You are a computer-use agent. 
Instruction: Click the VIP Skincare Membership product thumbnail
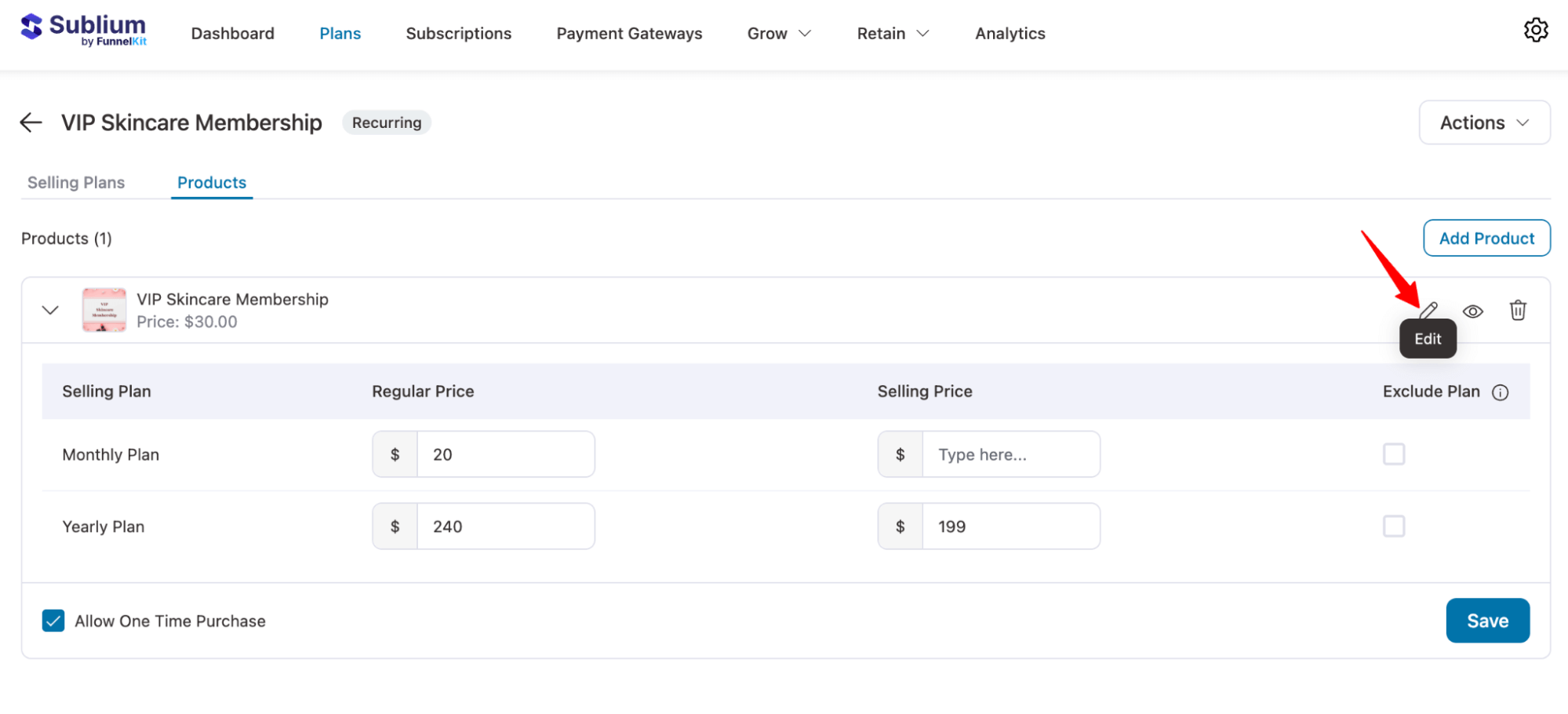pyautogui.click(x=104, y=309)
